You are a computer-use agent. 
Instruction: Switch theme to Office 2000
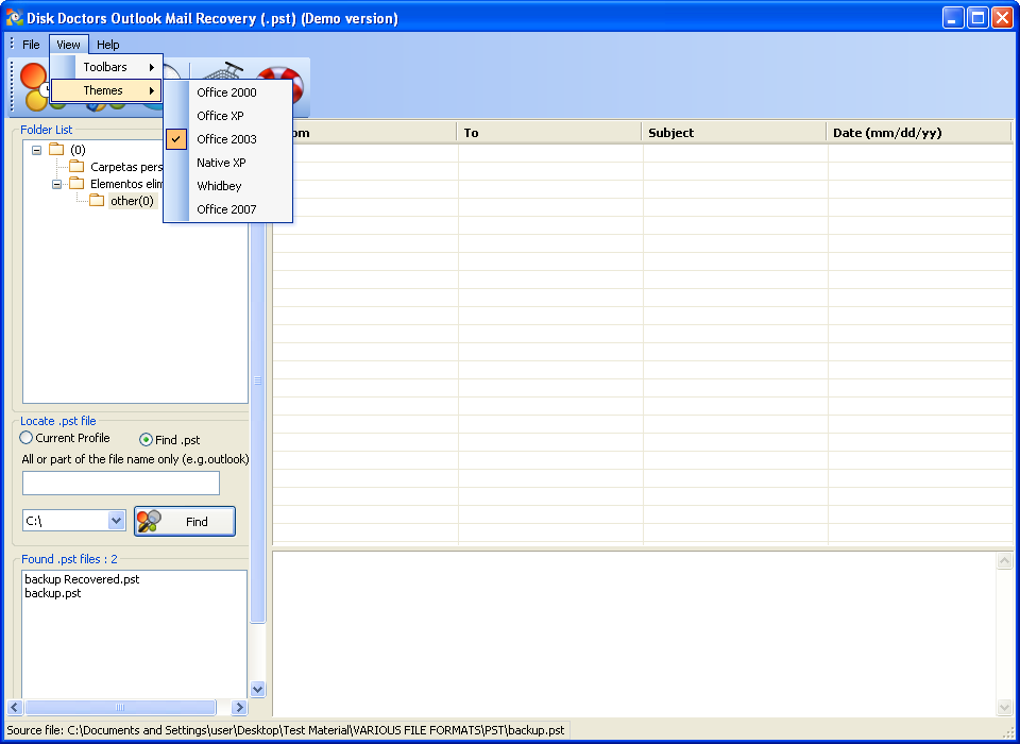coord(226,92)
